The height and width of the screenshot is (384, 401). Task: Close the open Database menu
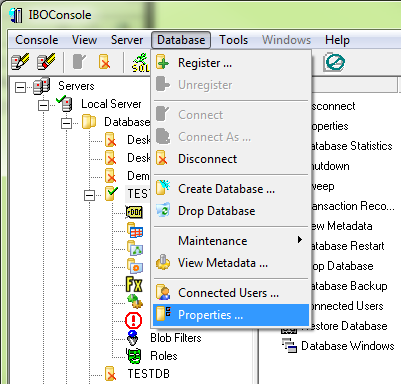pos(181,40)
